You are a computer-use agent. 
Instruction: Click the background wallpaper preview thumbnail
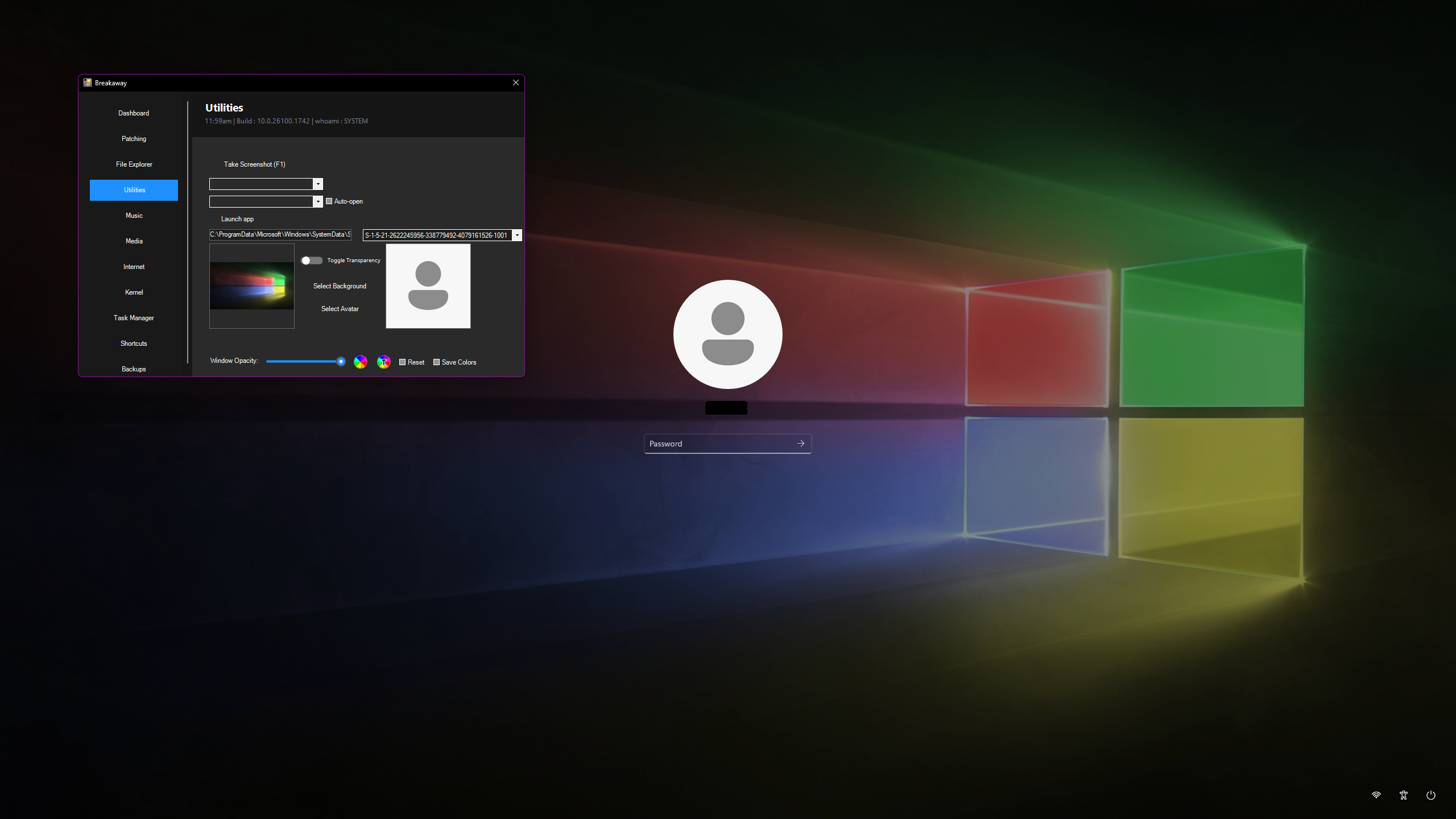click(x=252, y=286)
